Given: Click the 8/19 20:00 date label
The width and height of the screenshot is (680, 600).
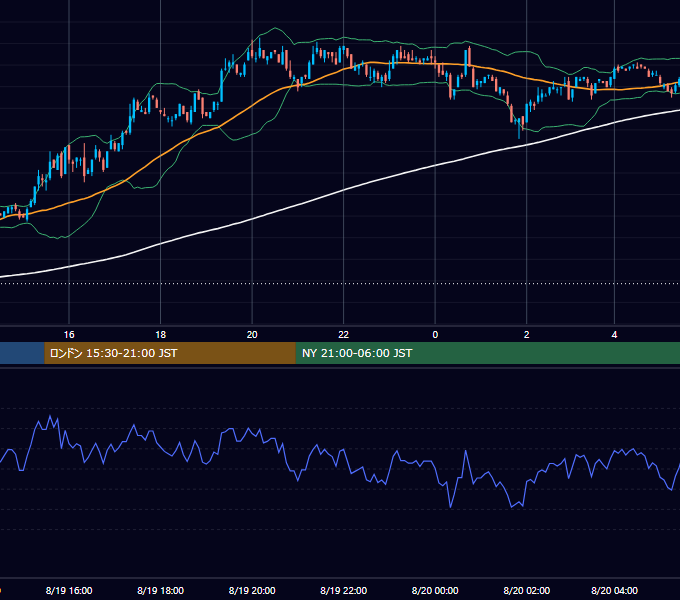Looking at the screenshot, I should tap(252, 590).
